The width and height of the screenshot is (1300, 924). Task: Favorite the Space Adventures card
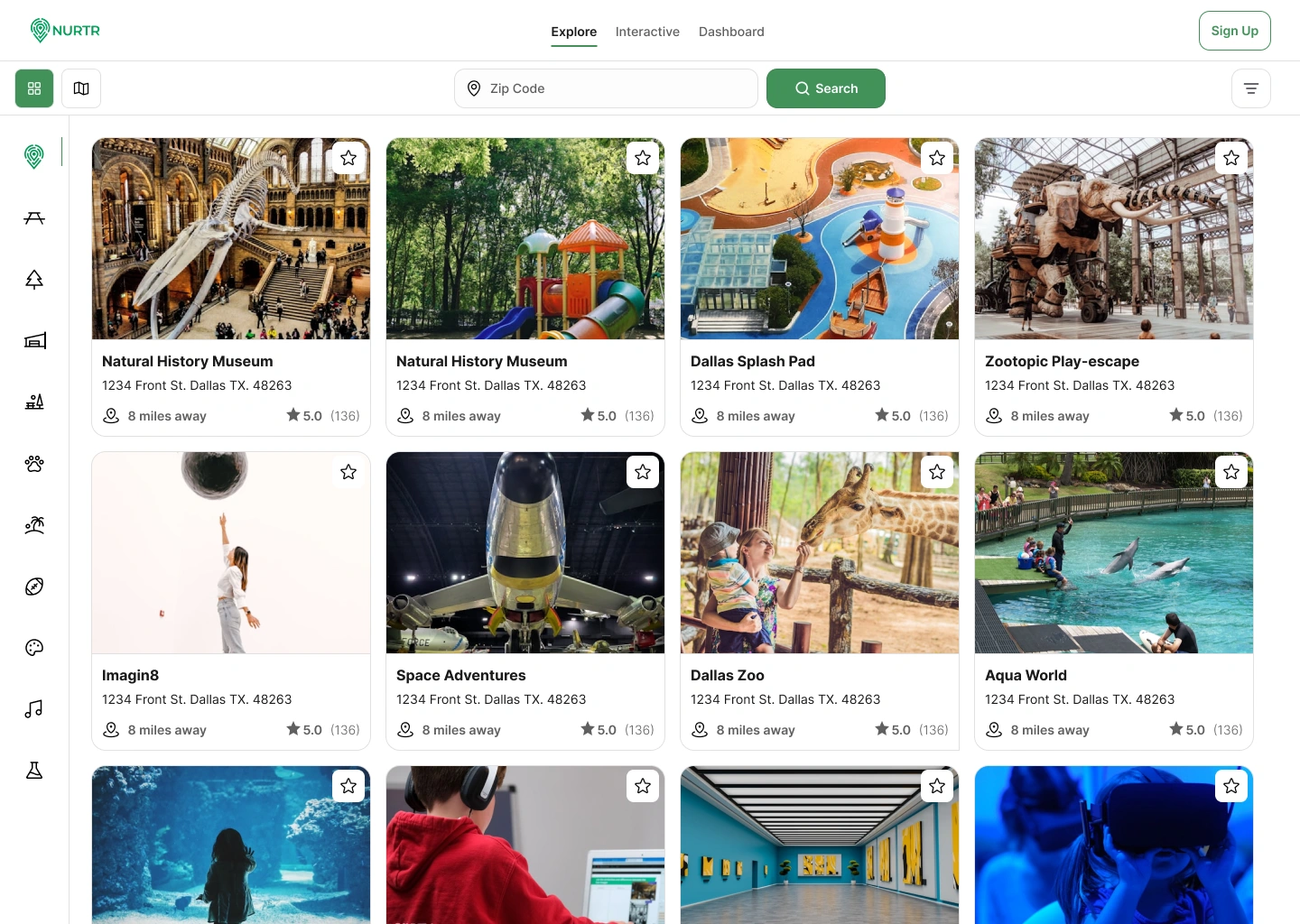pyautogui.click(x=643, y=472)
